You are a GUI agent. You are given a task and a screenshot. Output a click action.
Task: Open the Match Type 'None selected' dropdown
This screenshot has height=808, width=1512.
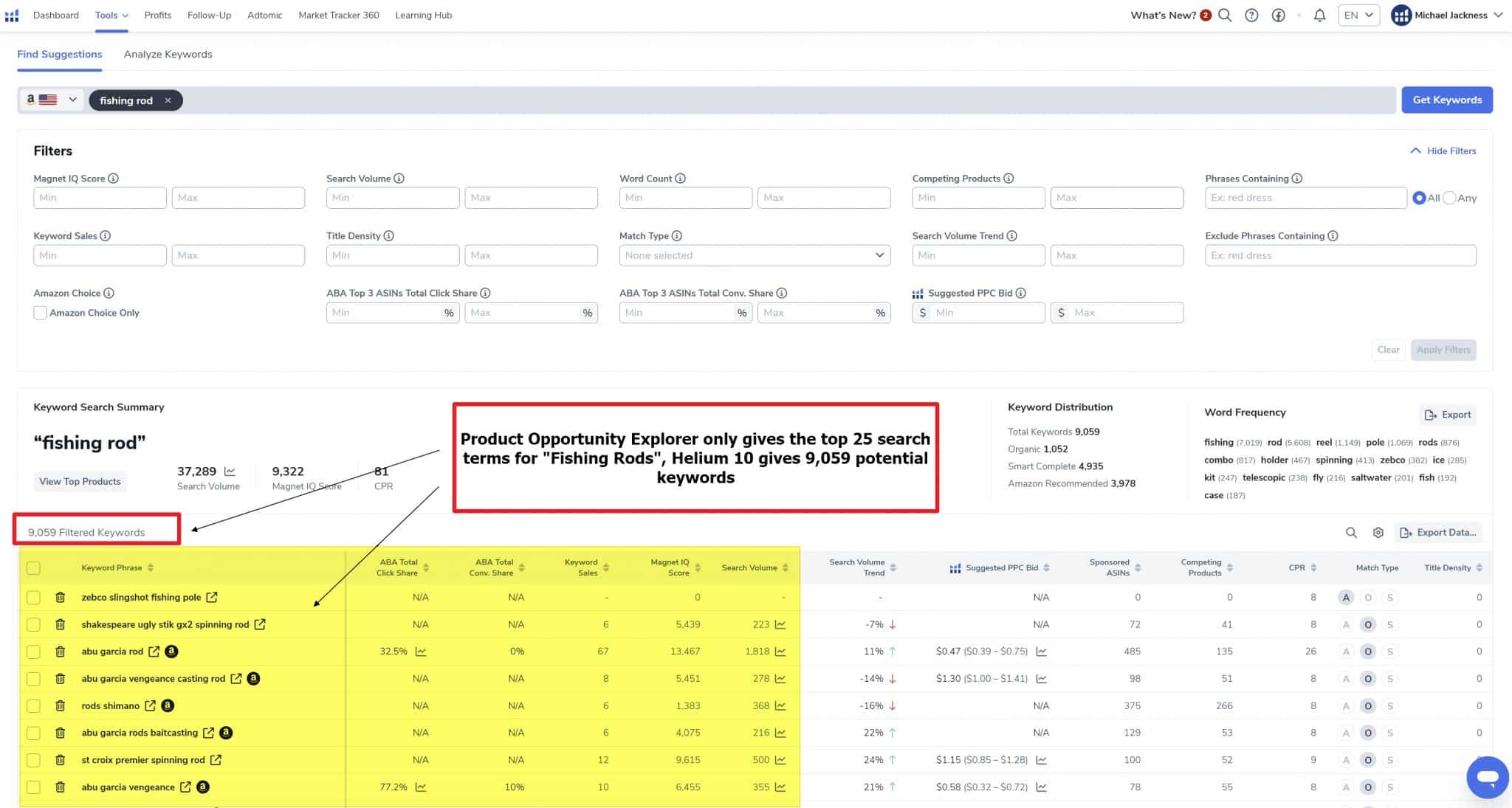point(755,255)
